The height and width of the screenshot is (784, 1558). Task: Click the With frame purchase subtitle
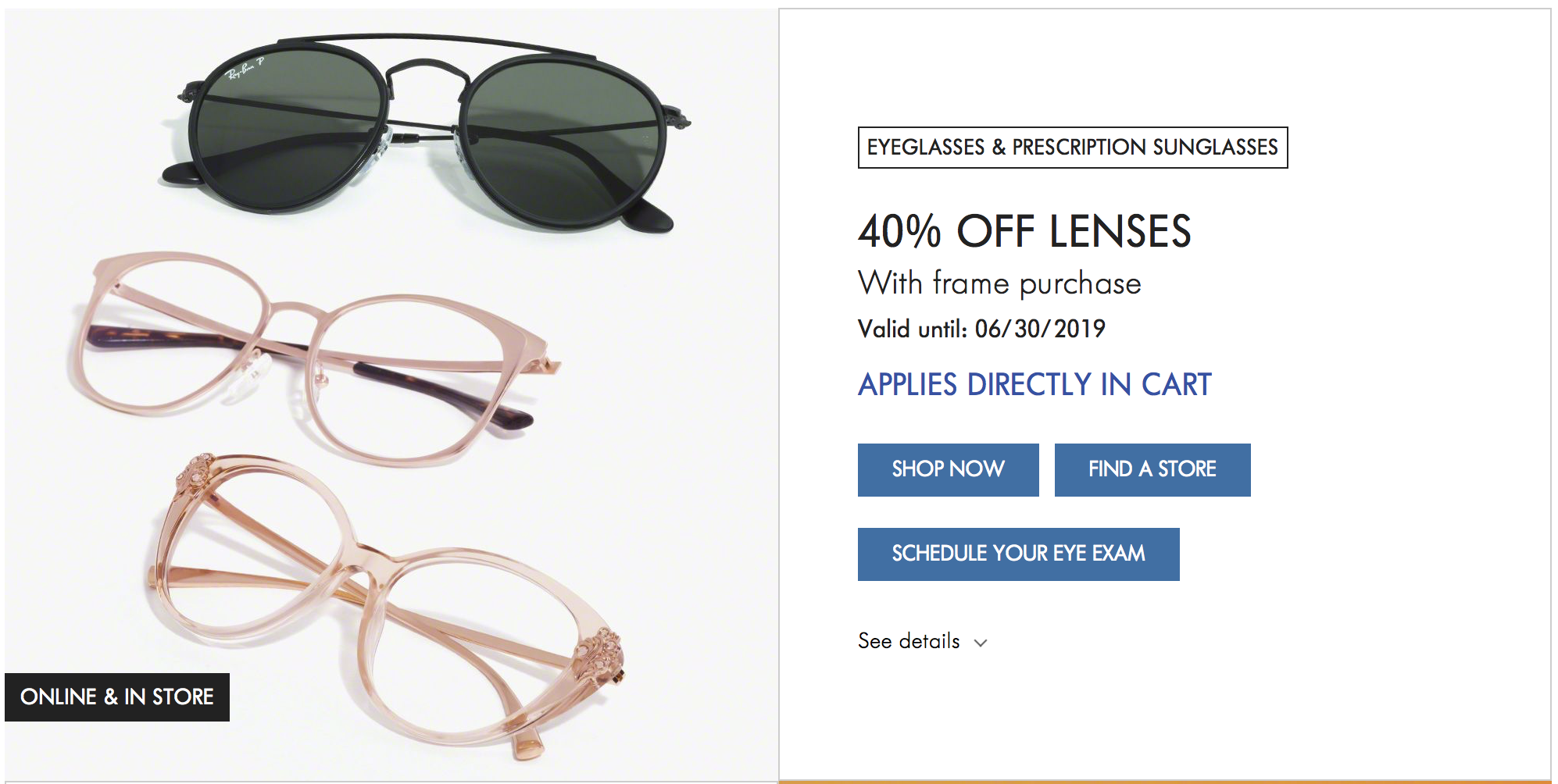[999, 283]
